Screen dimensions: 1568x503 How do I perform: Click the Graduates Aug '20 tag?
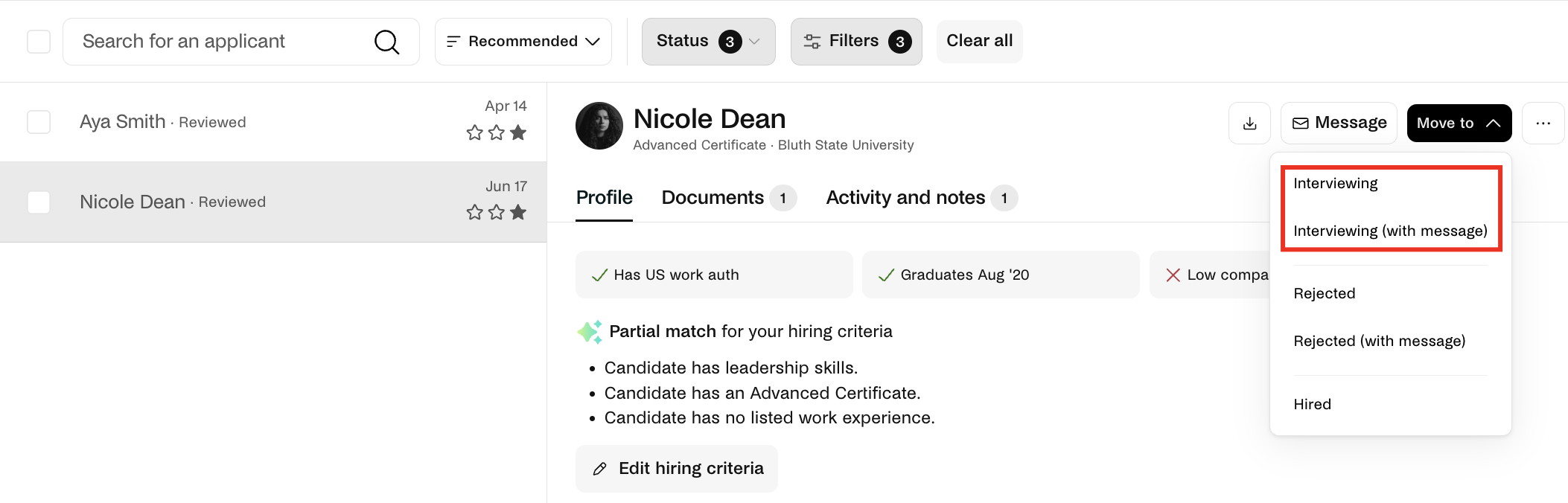pos(1001,275)
